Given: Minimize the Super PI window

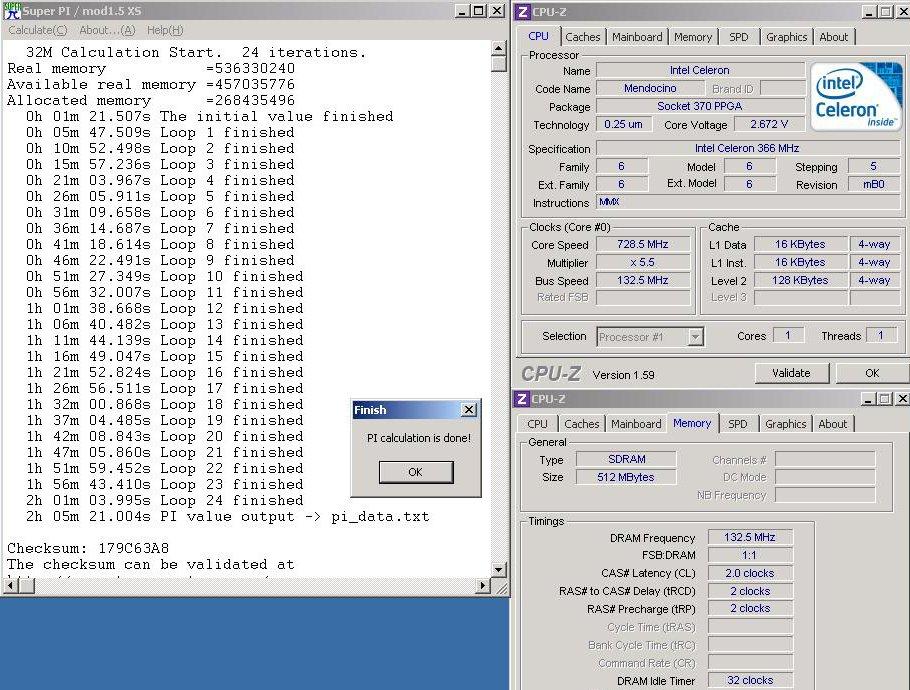Looking at the screenshot, I should click(x=462, y=11).
